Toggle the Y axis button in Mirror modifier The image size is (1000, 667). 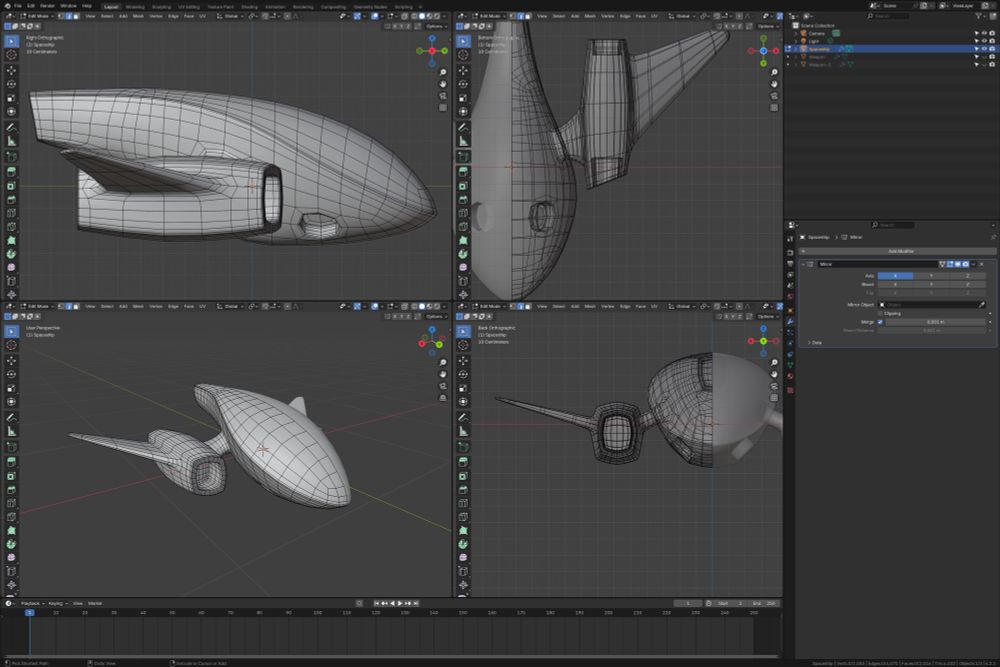[931, 275]
